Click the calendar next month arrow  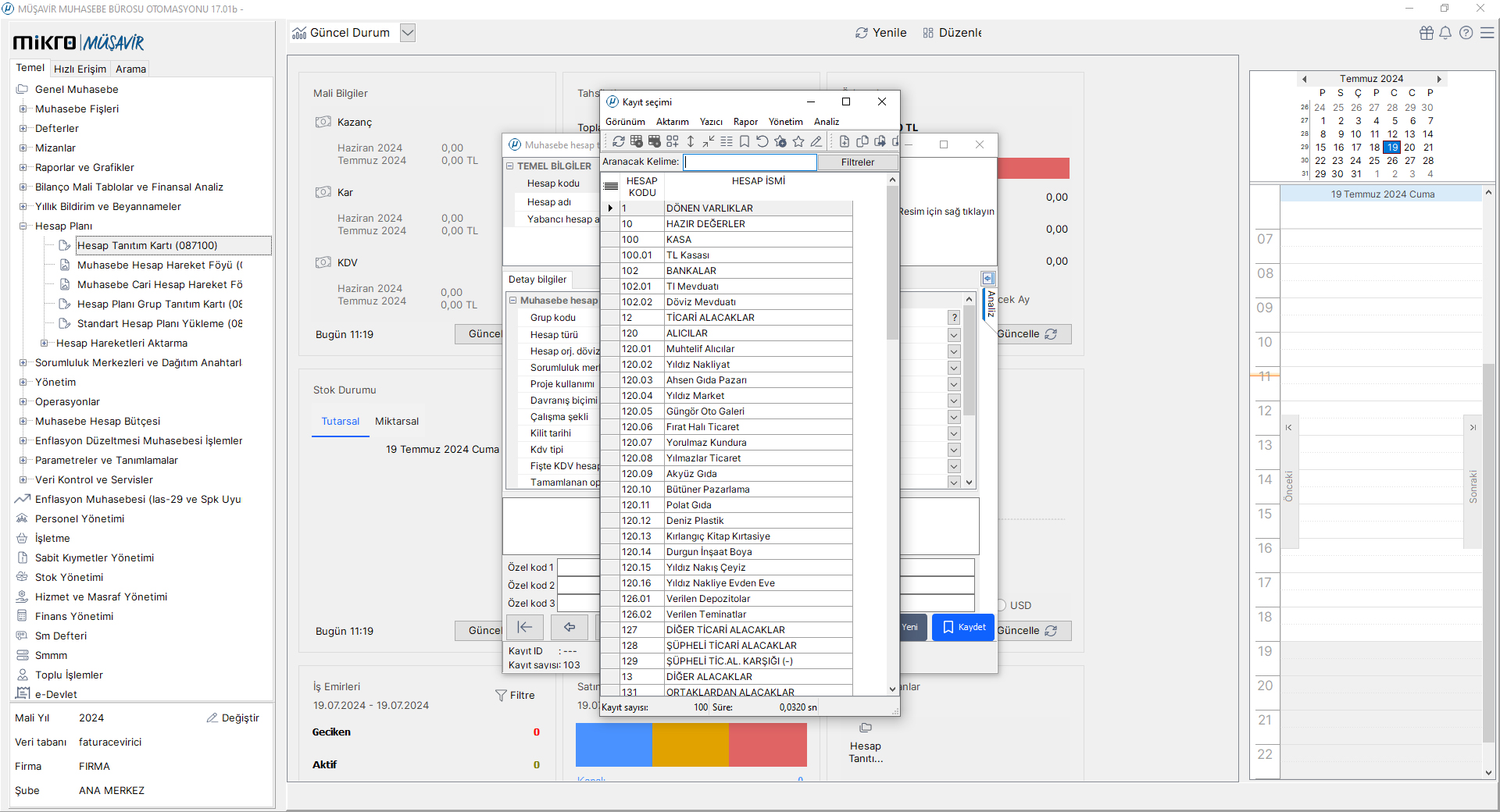[1439, 79]
